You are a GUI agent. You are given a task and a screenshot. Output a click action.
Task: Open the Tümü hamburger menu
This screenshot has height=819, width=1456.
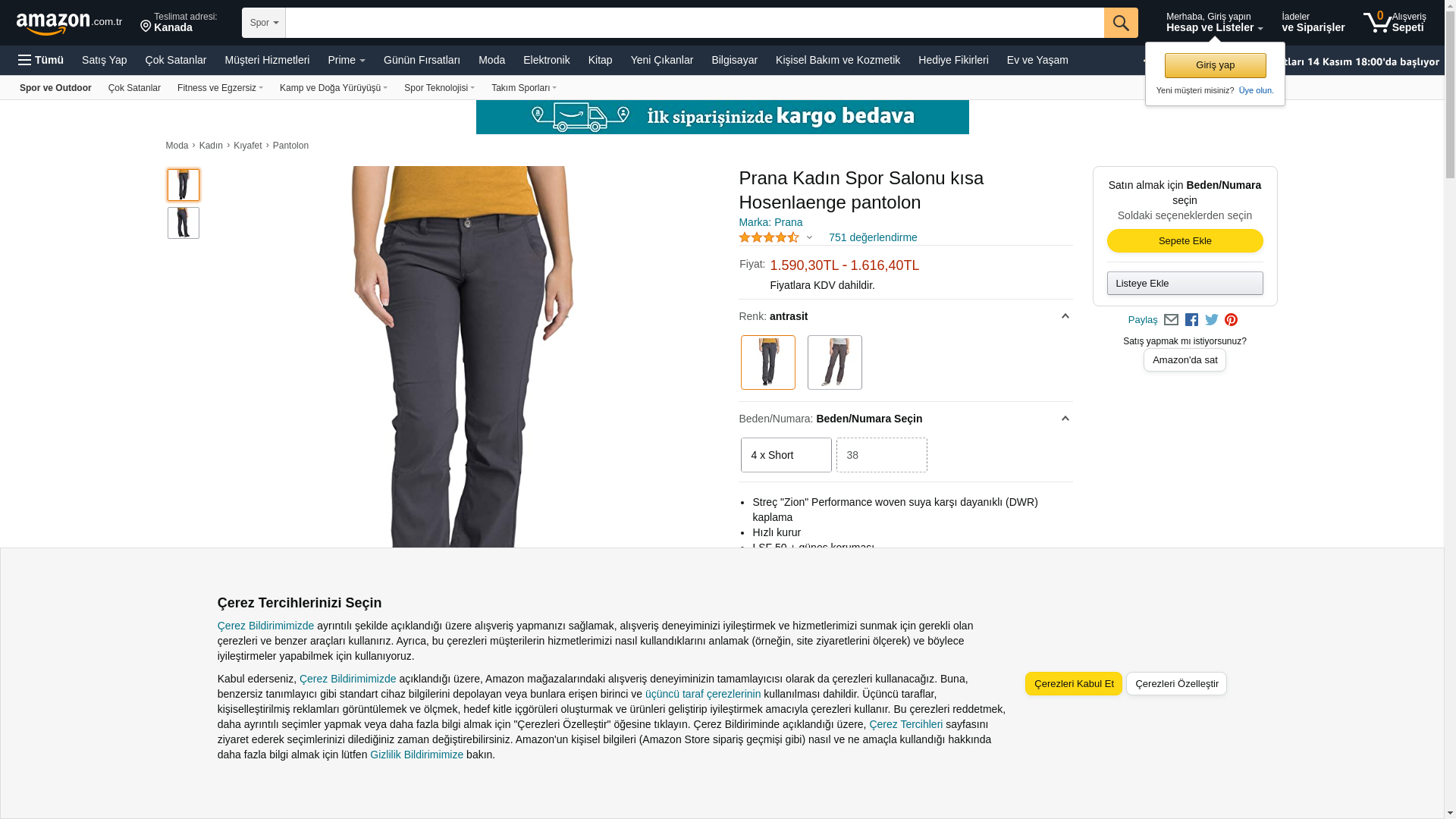coord(41,60)
